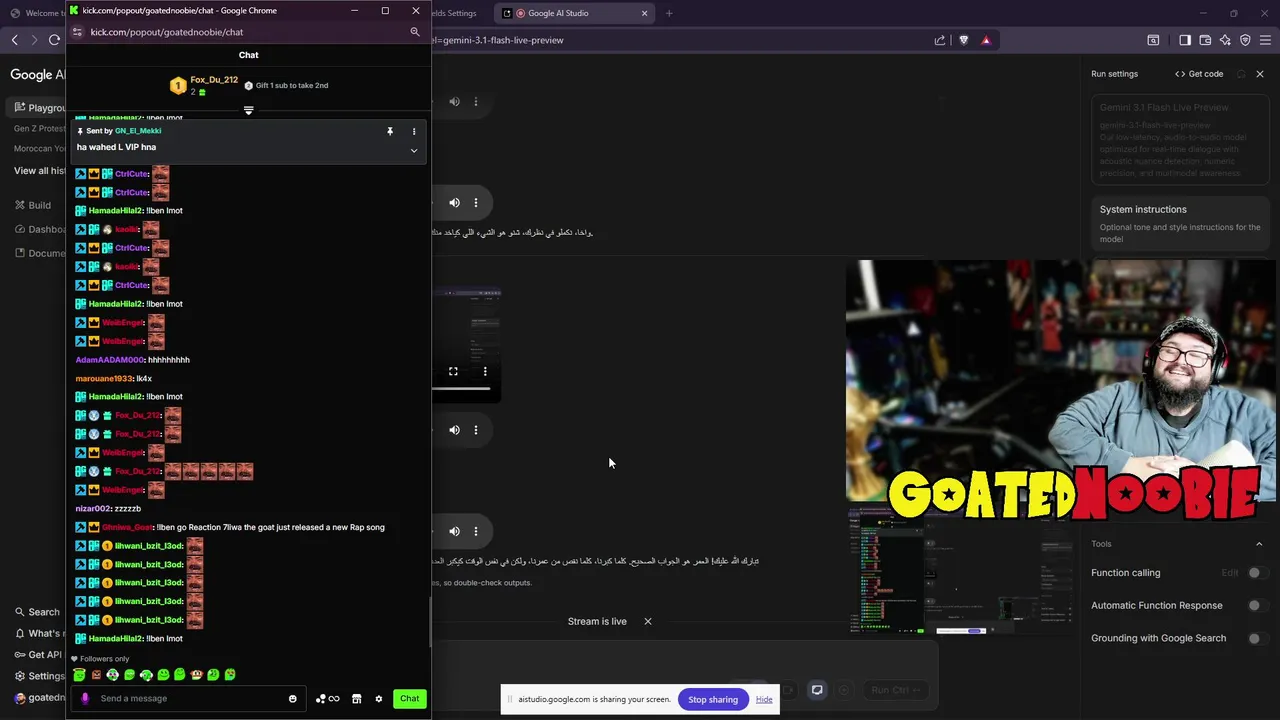Open Brave hamburger menu
The image size is (1280, 720).
[x=1266, y=40]
